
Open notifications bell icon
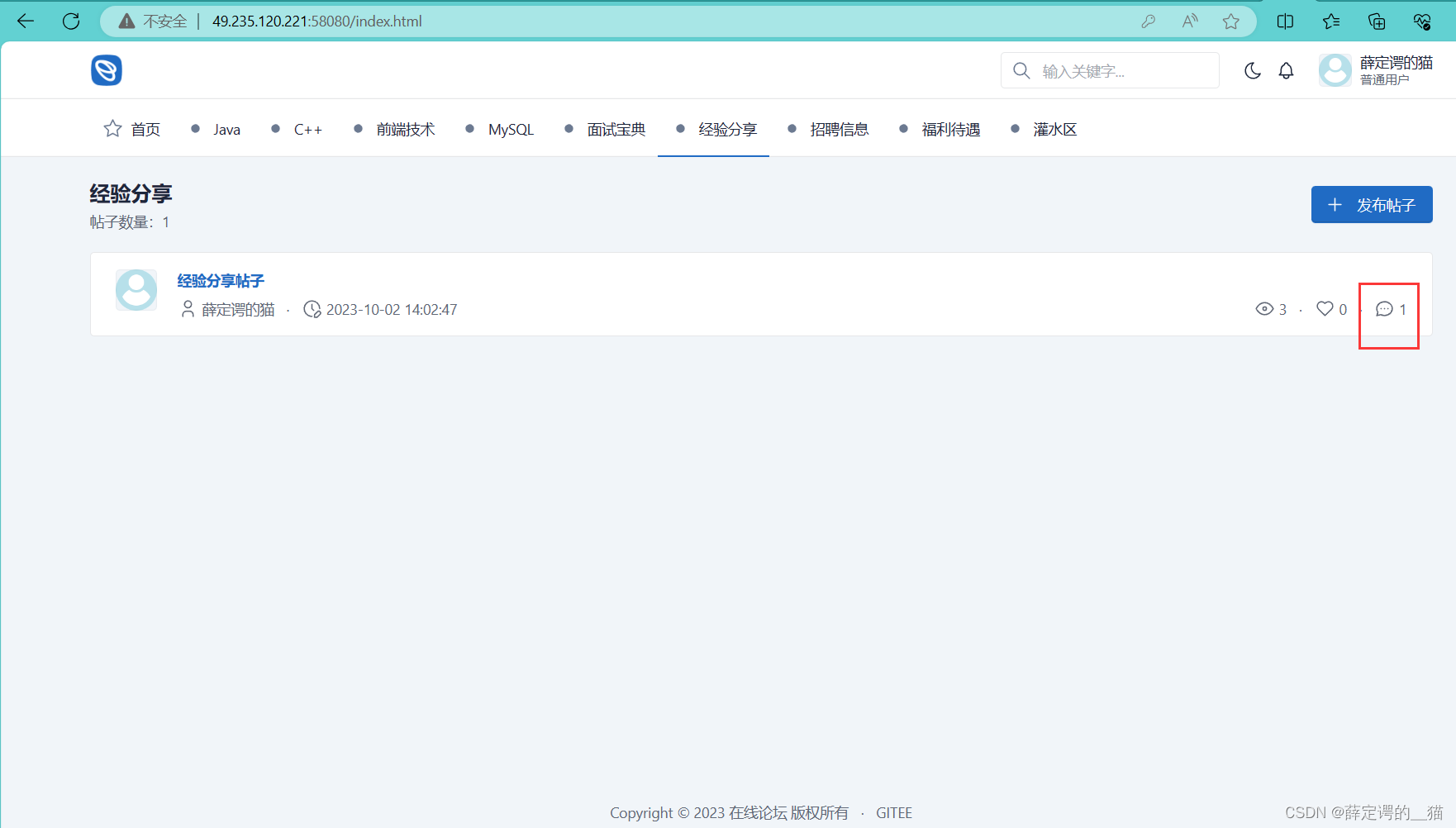tap(1286, 71)
